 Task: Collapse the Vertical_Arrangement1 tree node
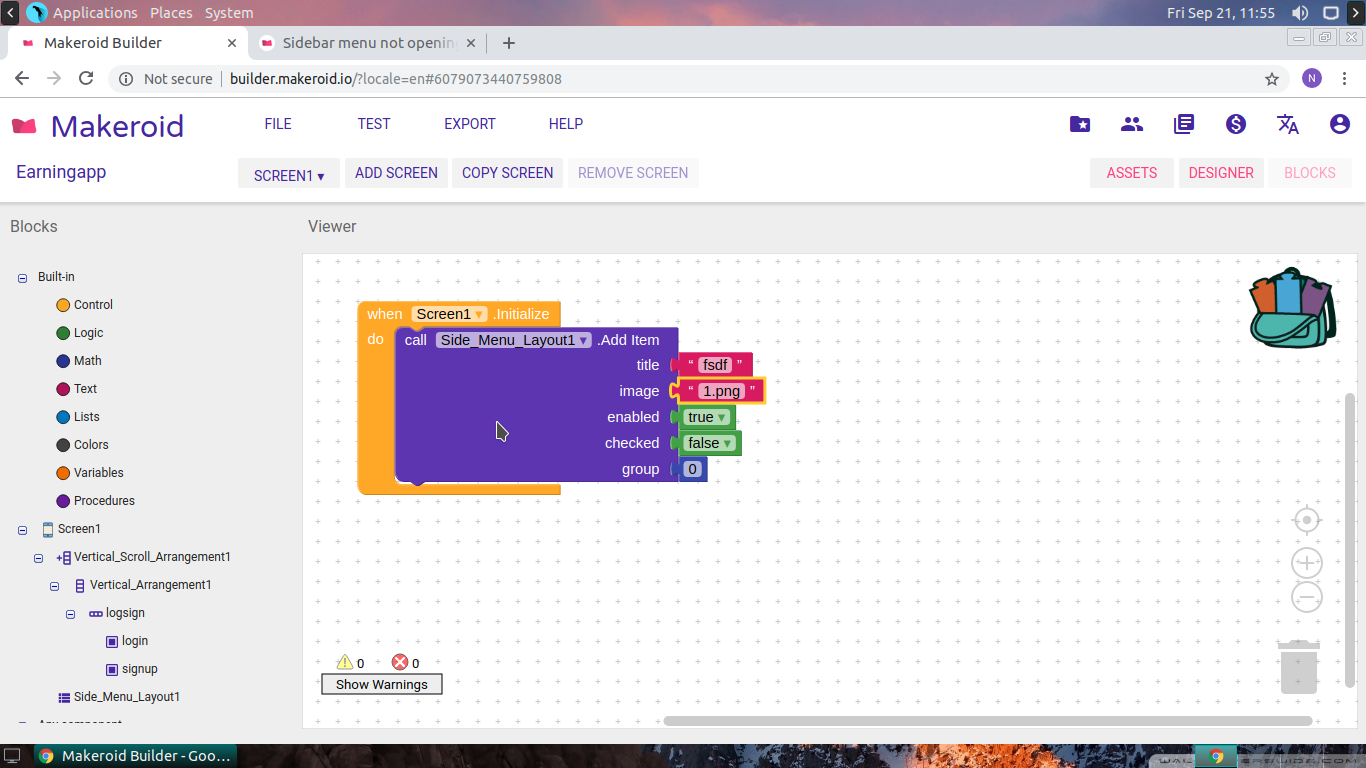pyautogui.click(x=54, y=586)
